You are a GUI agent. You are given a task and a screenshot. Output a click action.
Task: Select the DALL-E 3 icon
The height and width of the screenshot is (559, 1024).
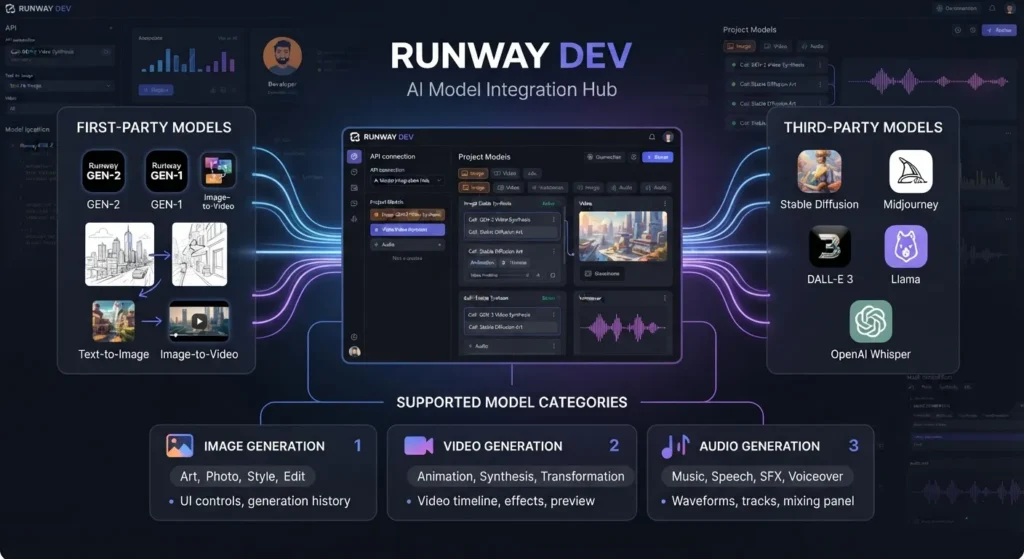pos(829,246)
